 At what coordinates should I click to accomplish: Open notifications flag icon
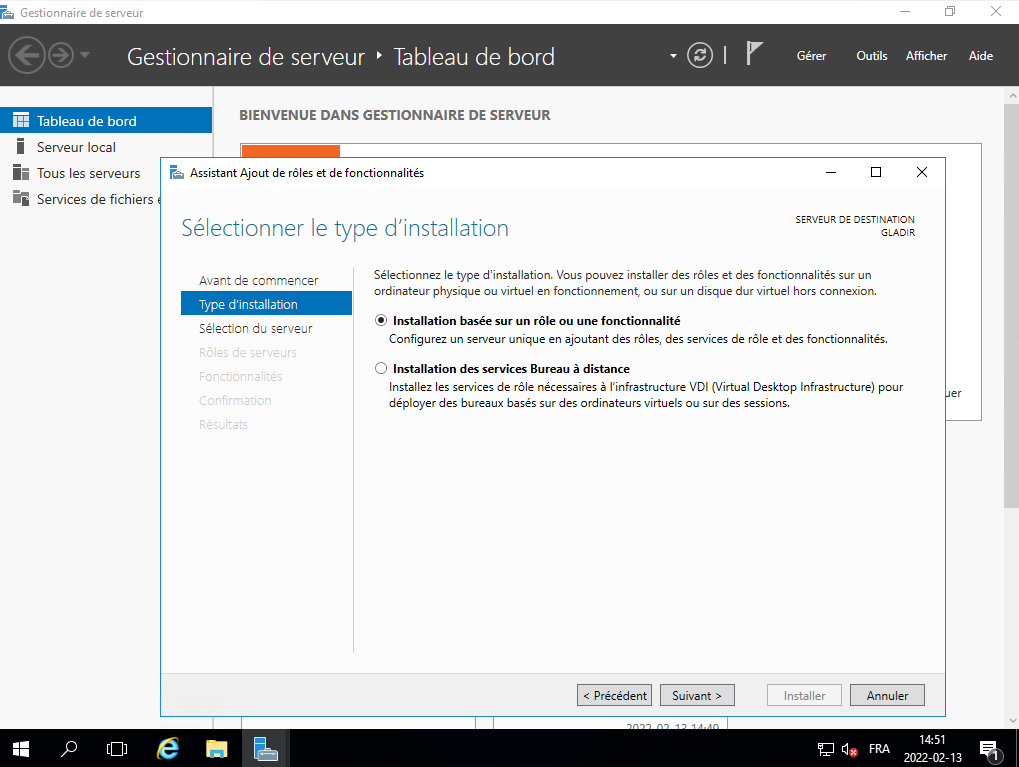pyautogui.click(x=754, y=53)
